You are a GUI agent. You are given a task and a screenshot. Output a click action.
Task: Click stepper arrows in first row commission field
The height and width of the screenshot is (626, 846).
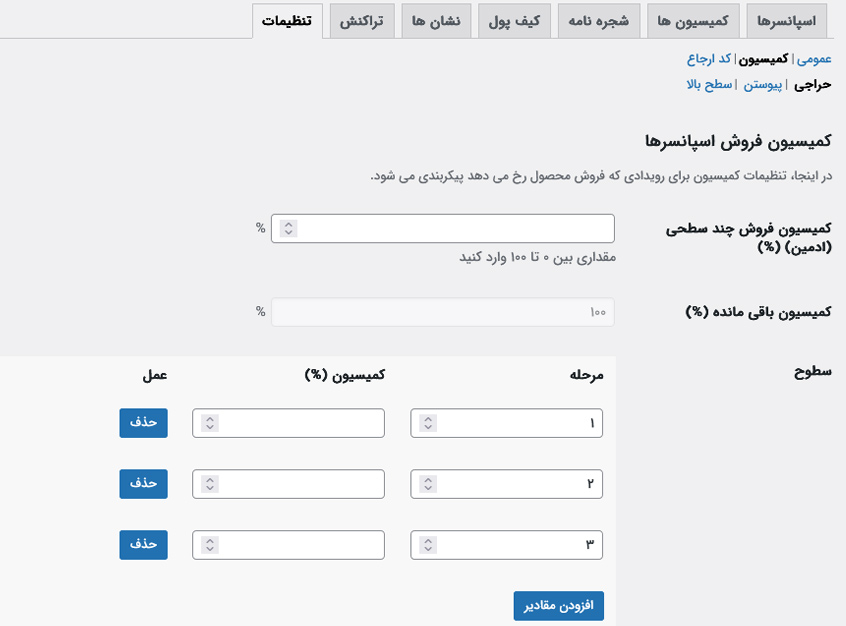(210, 423)
